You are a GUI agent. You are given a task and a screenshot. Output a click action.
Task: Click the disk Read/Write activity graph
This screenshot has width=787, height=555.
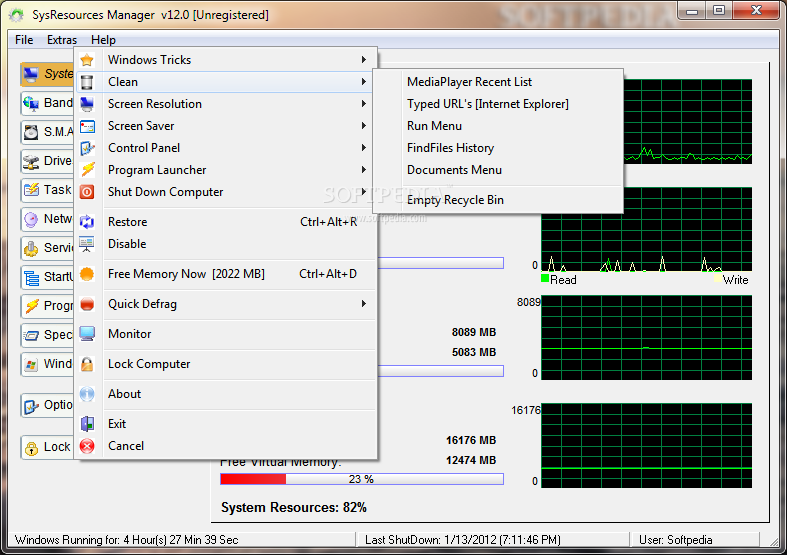[x=646, y=229]
